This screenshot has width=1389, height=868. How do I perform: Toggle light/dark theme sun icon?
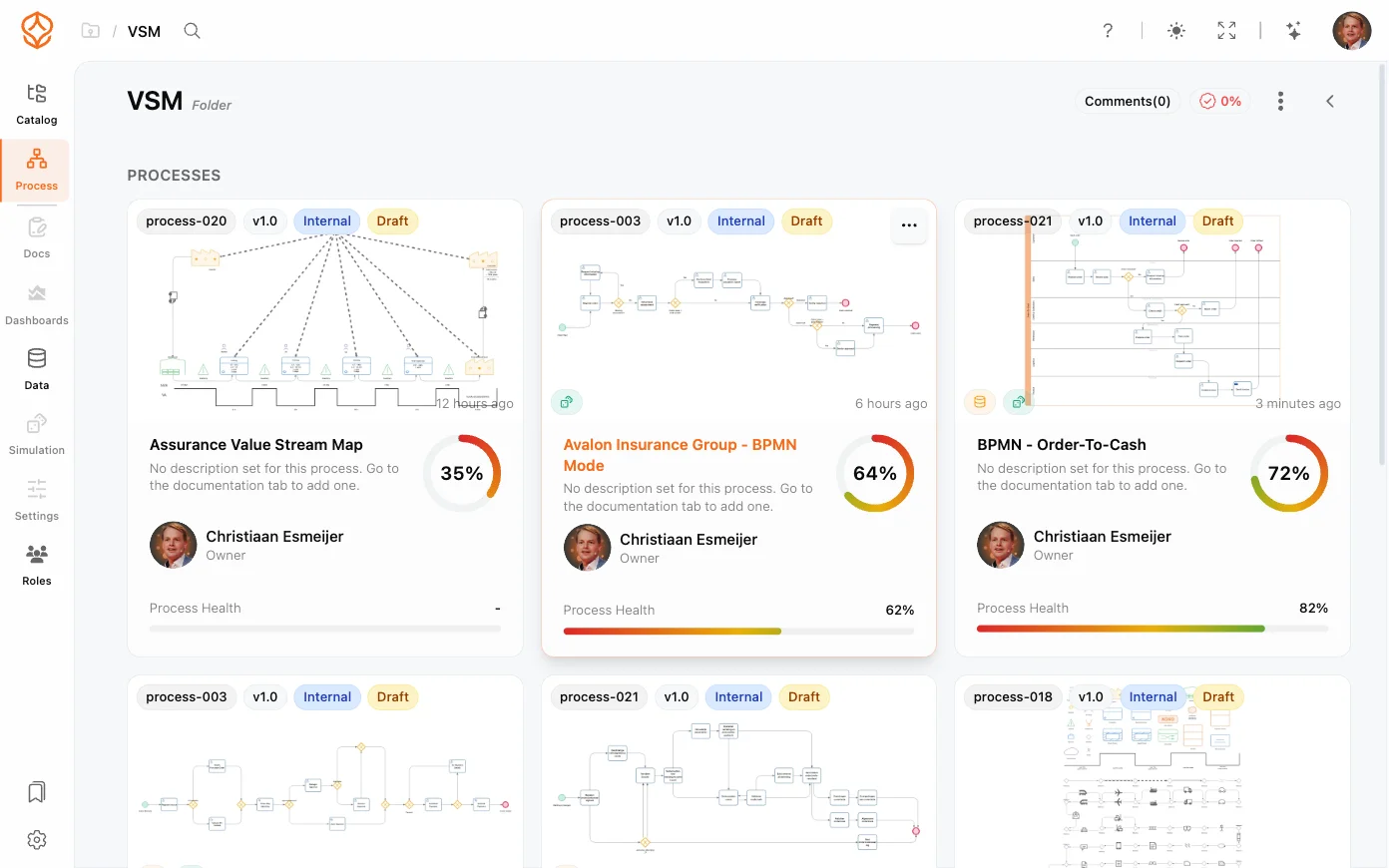point(1176,31)
